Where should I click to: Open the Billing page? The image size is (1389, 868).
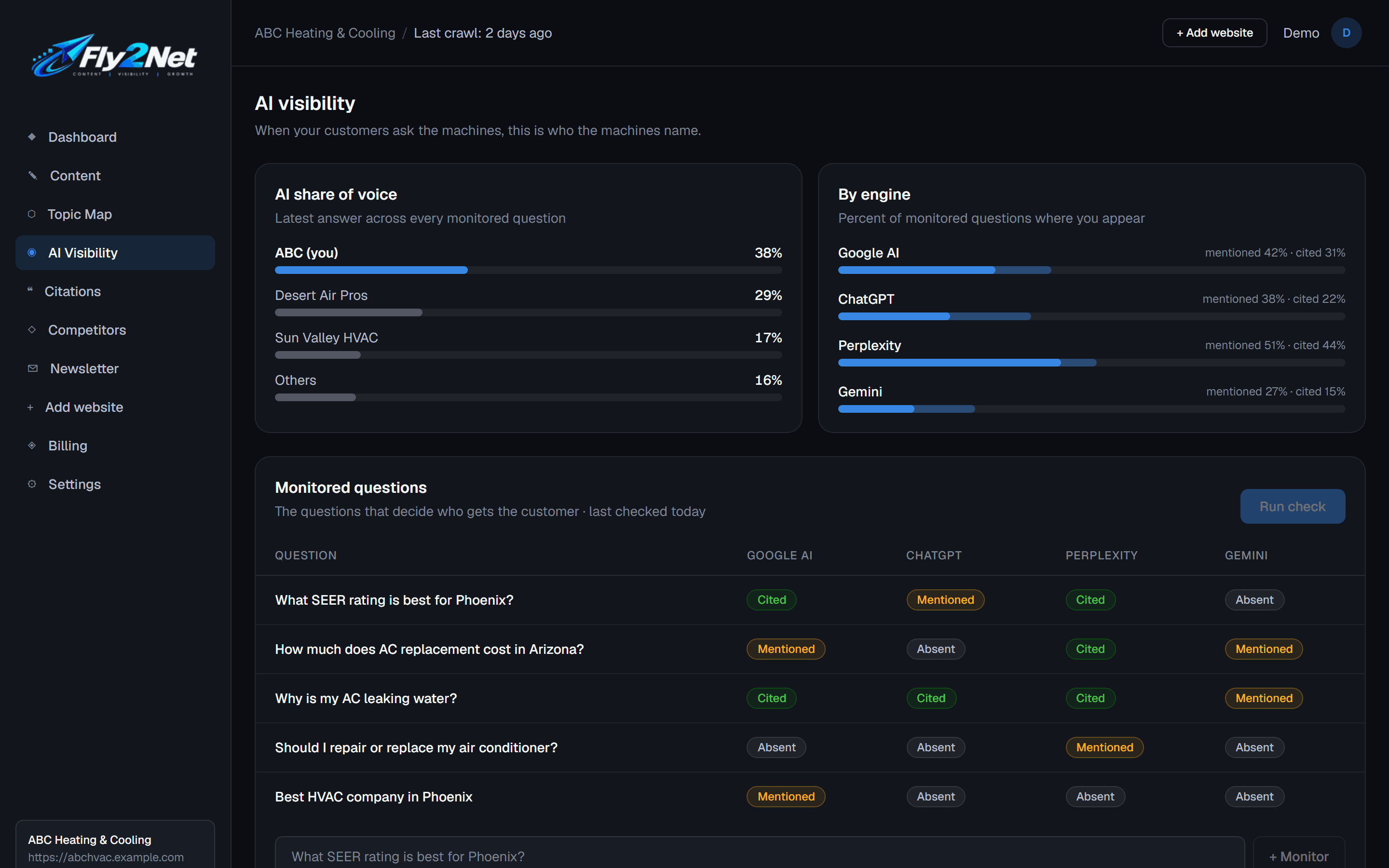[115, 446]
